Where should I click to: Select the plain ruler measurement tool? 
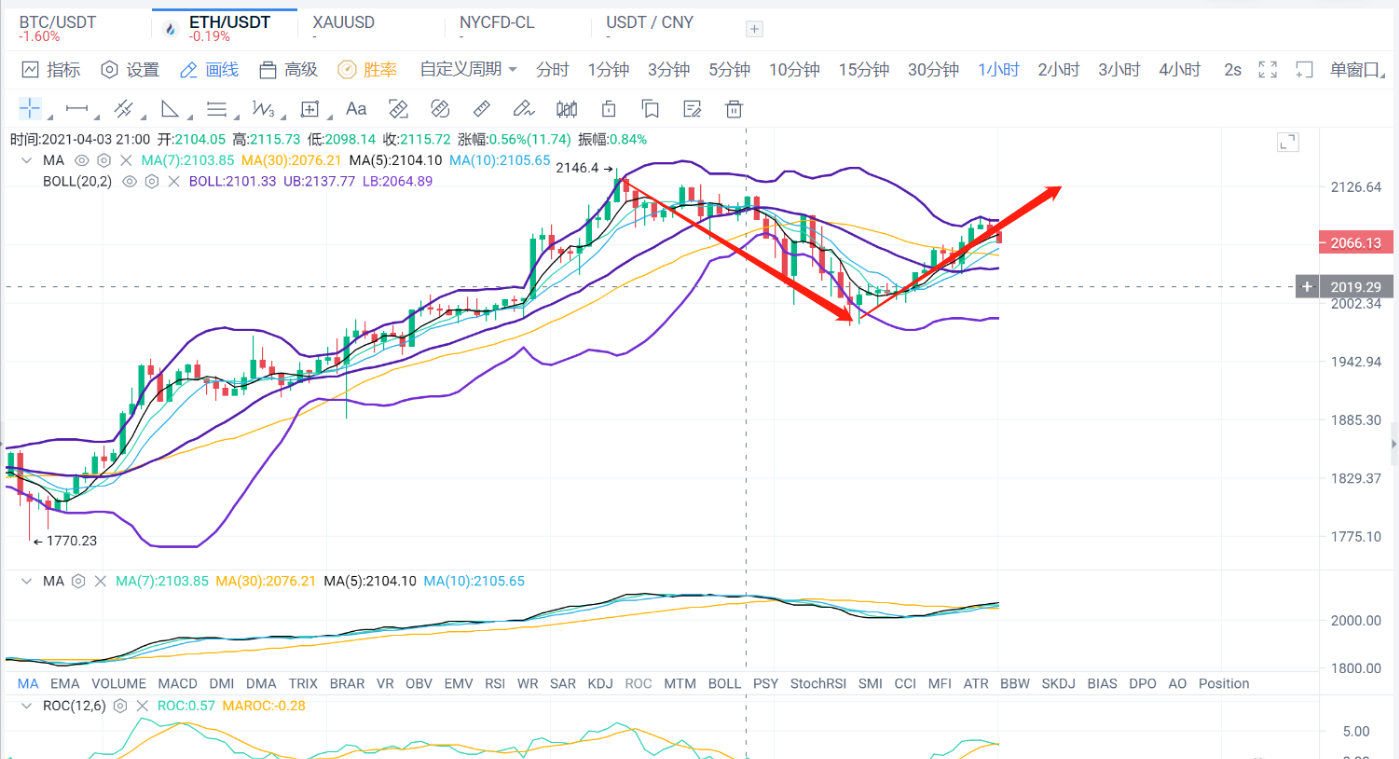481,109
